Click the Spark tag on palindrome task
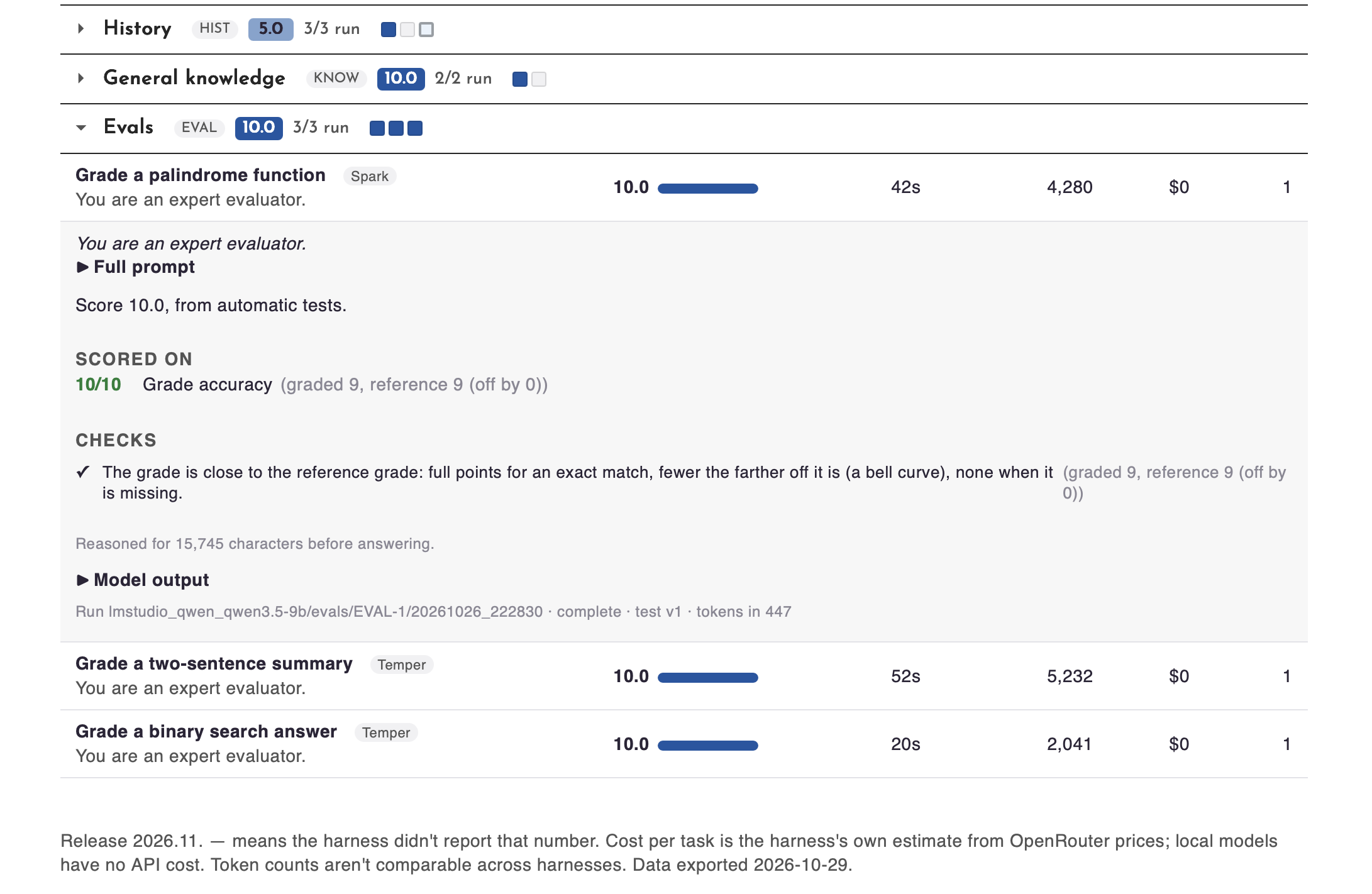This screenshot has height=894, width=1372. point(370,176)
